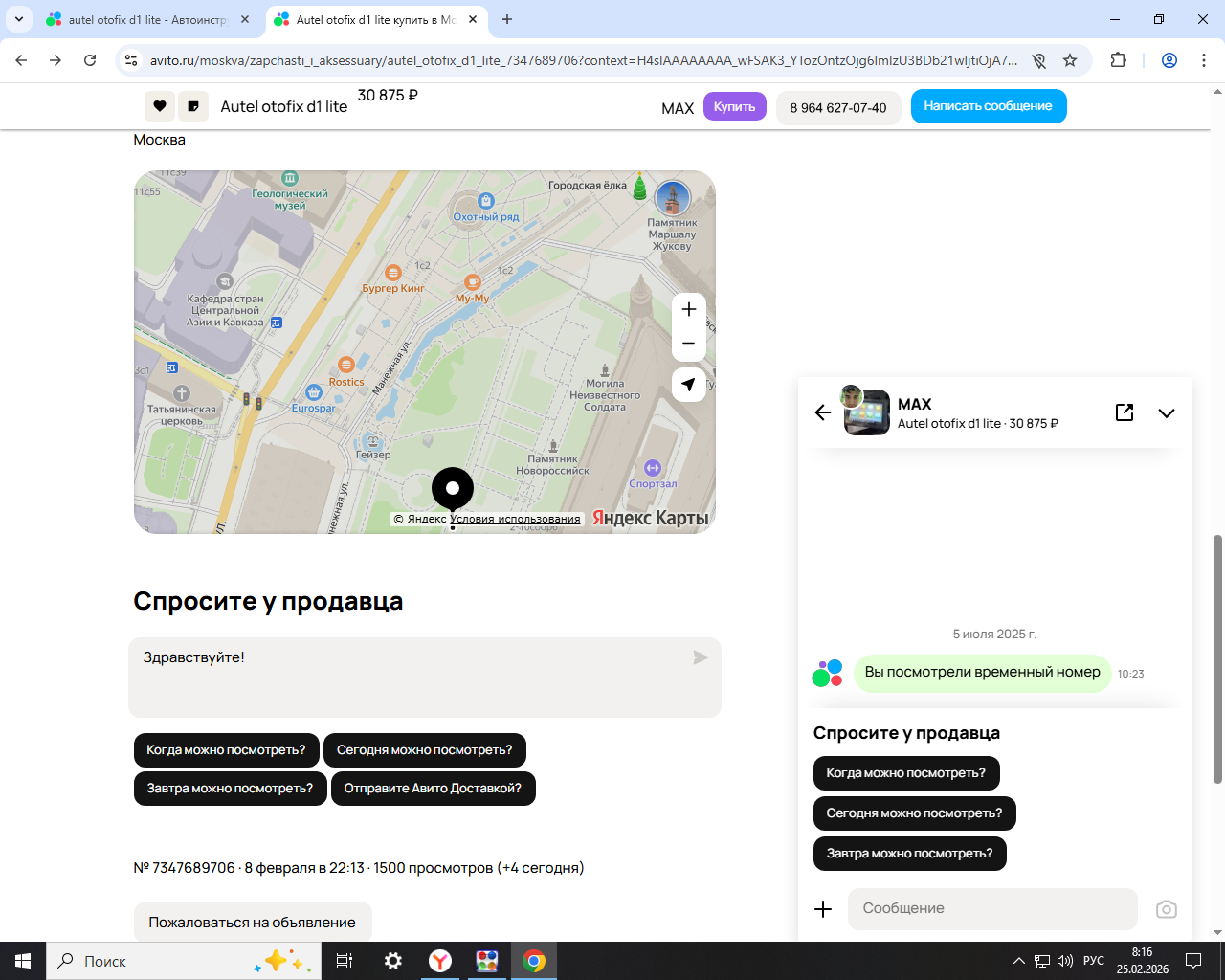1225x980 pixels.
Task: Open Chrome tab search dropdown
Action: click(19, 19)
